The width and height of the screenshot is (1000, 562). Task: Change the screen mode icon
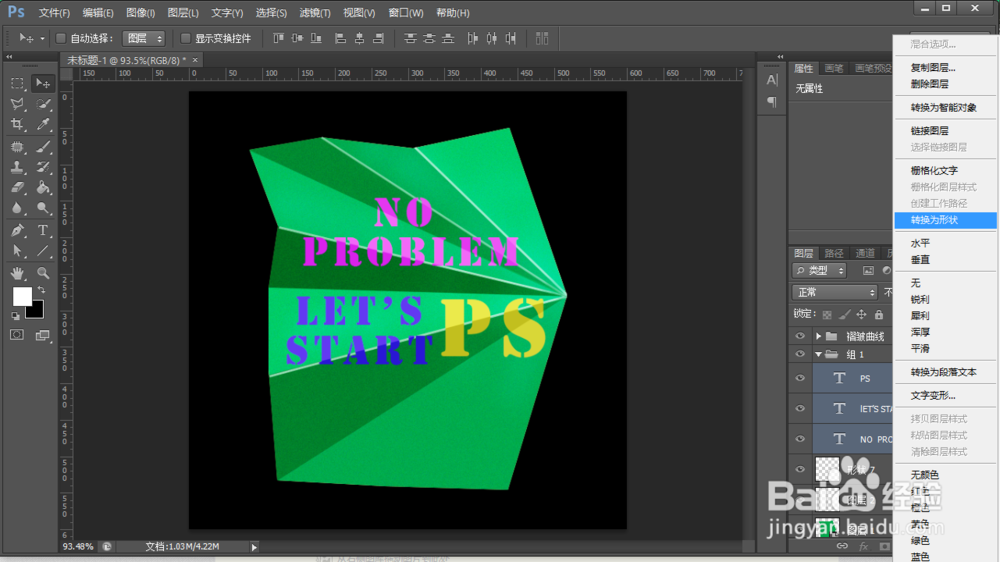[x=43, y=335]
